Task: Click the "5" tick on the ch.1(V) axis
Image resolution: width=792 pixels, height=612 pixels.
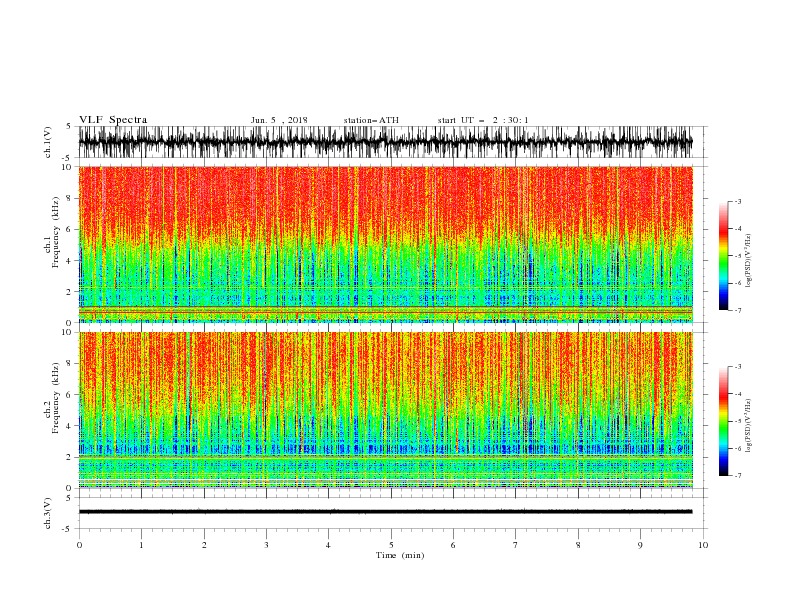Action: 69,126
